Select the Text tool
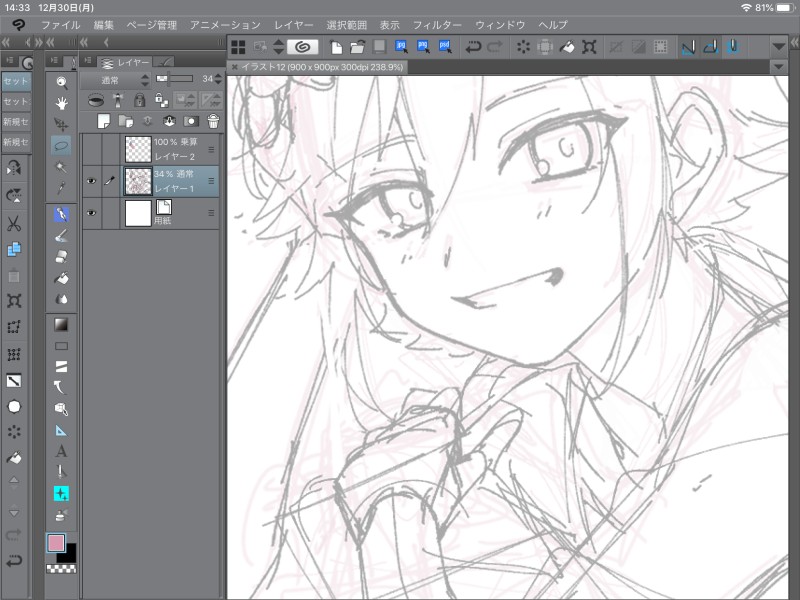 click(61, 451)
